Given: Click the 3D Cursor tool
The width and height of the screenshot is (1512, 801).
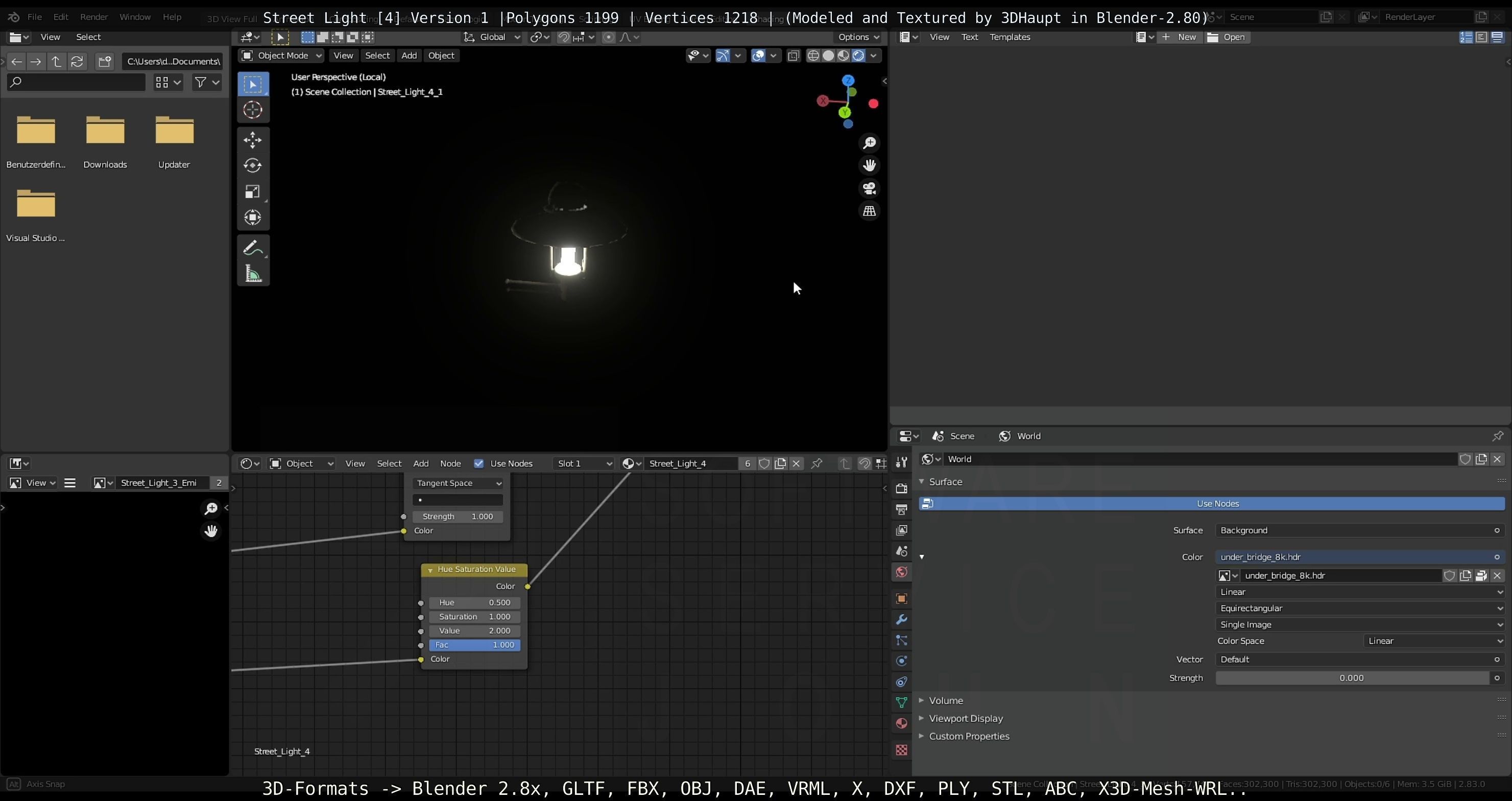Looking at the screenshot, I should pyautogui.click(x=253, y=110).
